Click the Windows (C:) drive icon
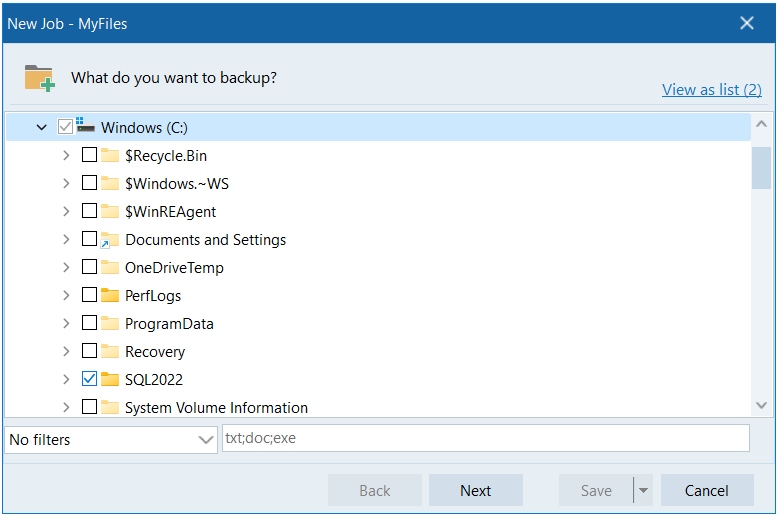Screen dimensions: 781x519 point(85,127)
